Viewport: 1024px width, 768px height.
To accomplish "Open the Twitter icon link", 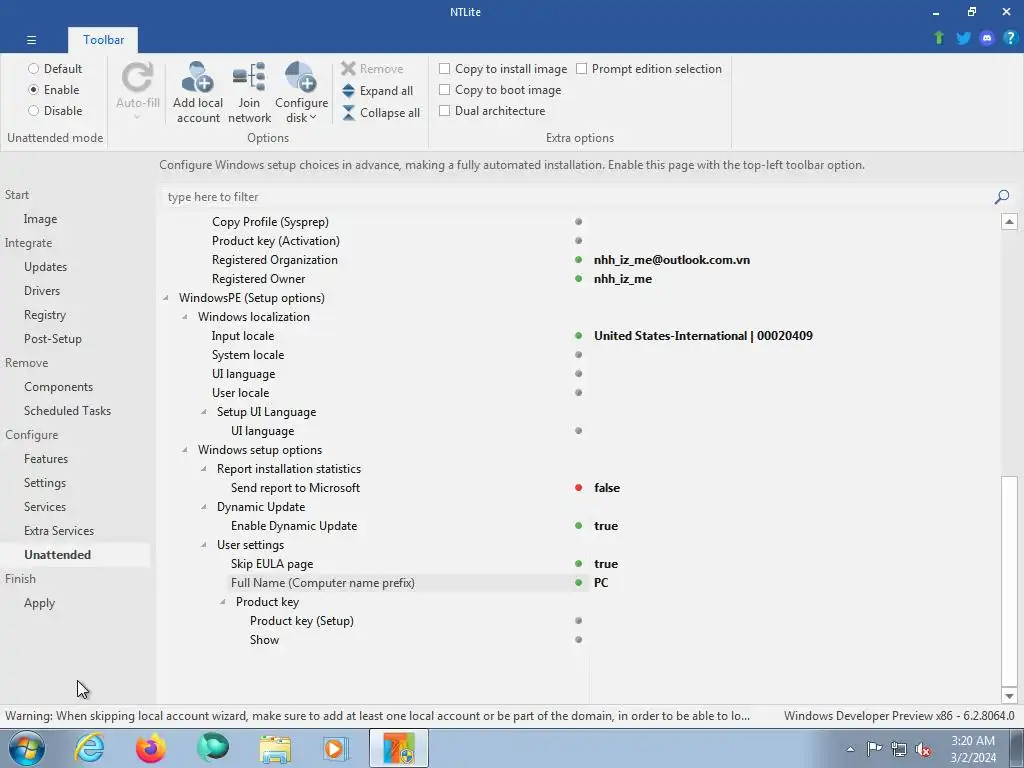I will click(963, 38).
